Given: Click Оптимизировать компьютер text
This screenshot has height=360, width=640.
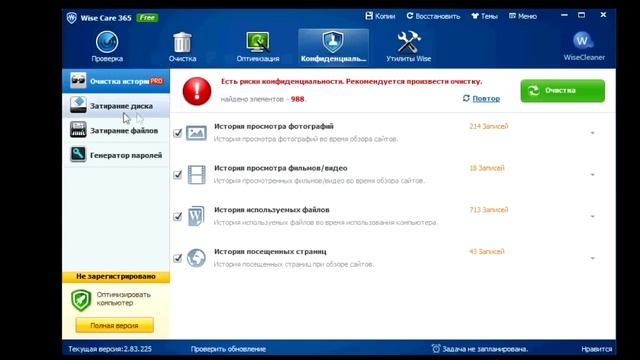Looking at the screenshot, I should (x=124, y=298).
